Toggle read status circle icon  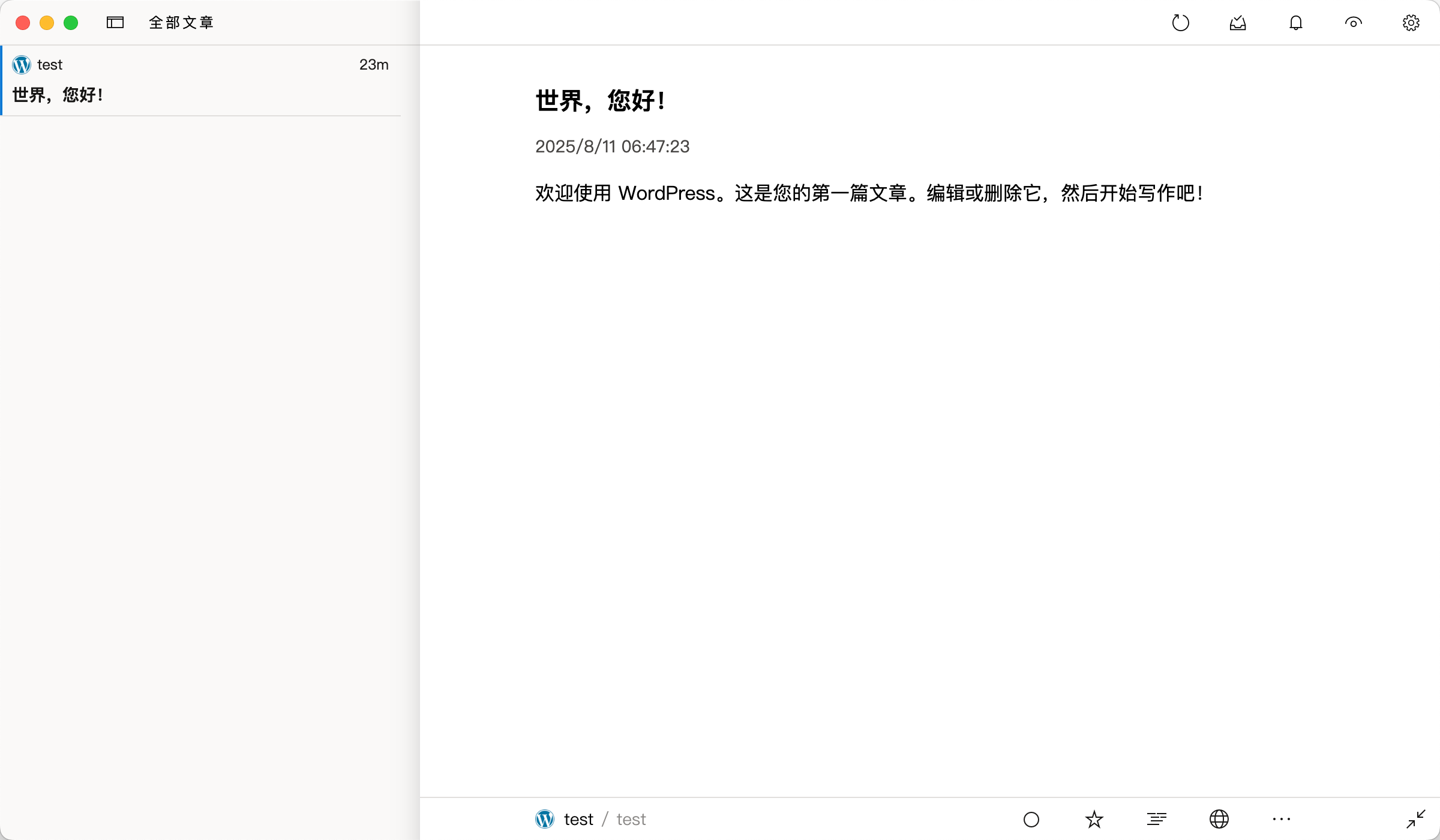pyautogui.click(x=1031, y=819)
